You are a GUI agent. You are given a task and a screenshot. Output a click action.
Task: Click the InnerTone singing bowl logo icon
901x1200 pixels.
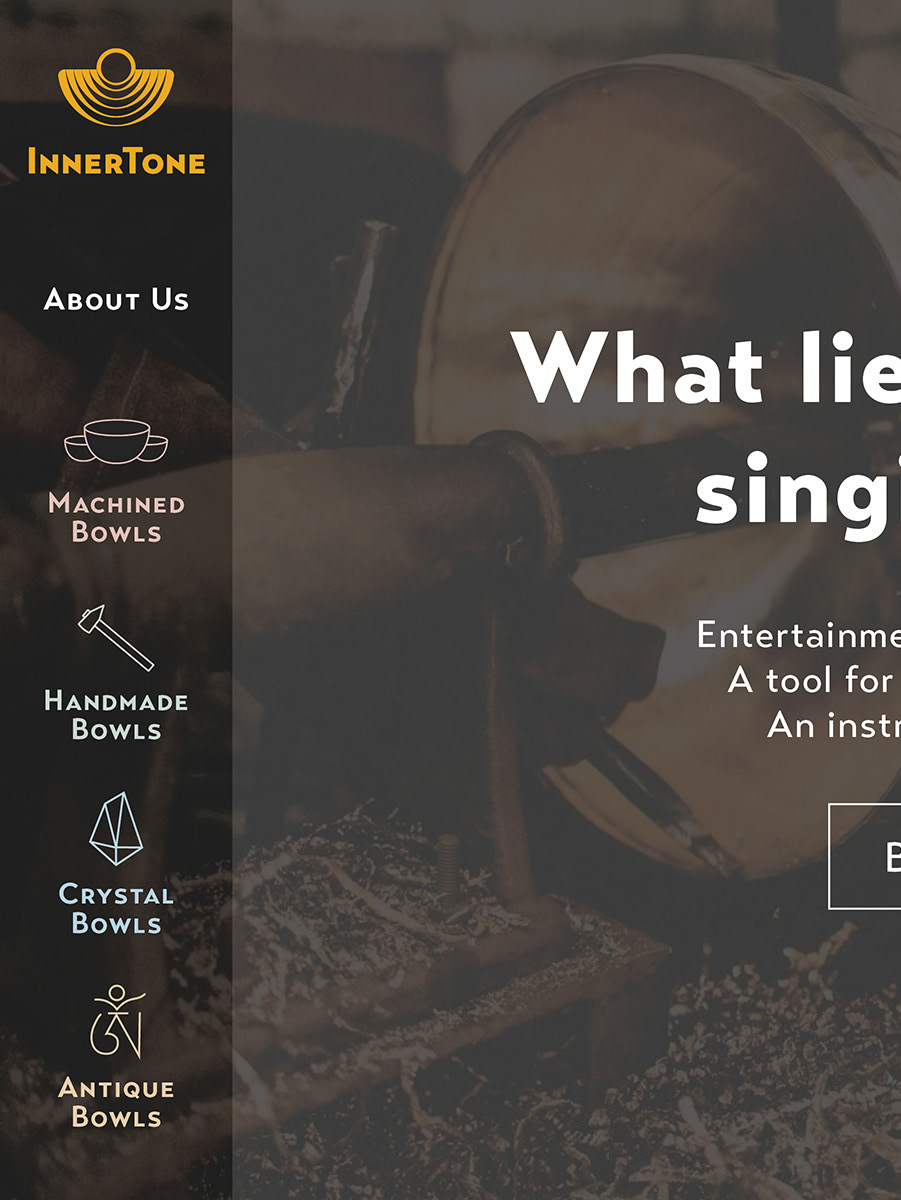[116, 87]
